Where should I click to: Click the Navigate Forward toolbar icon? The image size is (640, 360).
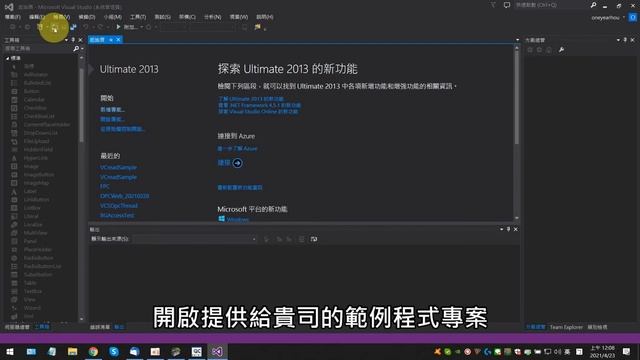27,27
